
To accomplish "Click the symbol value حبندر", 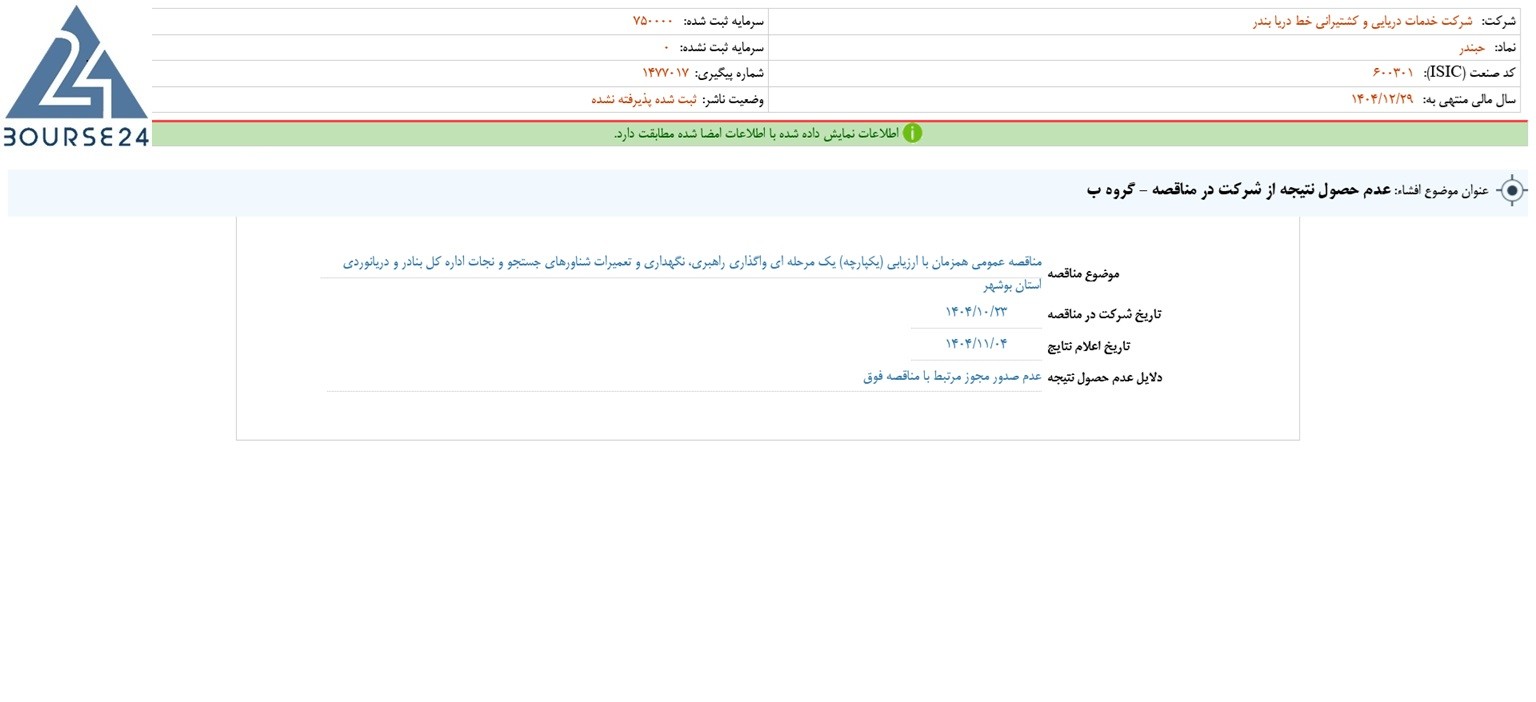I will click(1473, 47).
